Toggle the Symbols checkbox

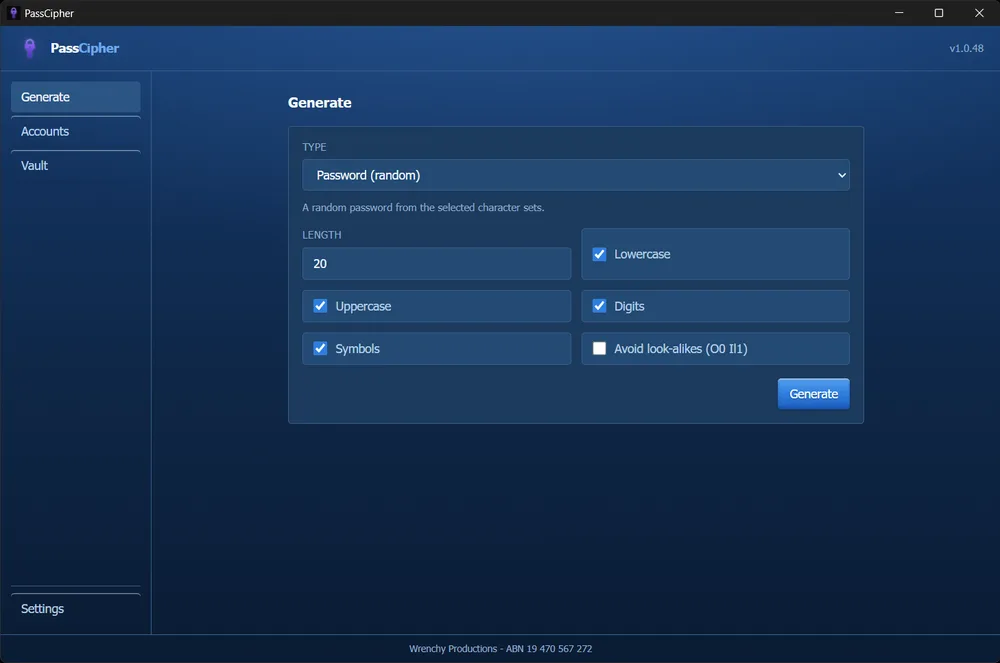pos(320,349)
